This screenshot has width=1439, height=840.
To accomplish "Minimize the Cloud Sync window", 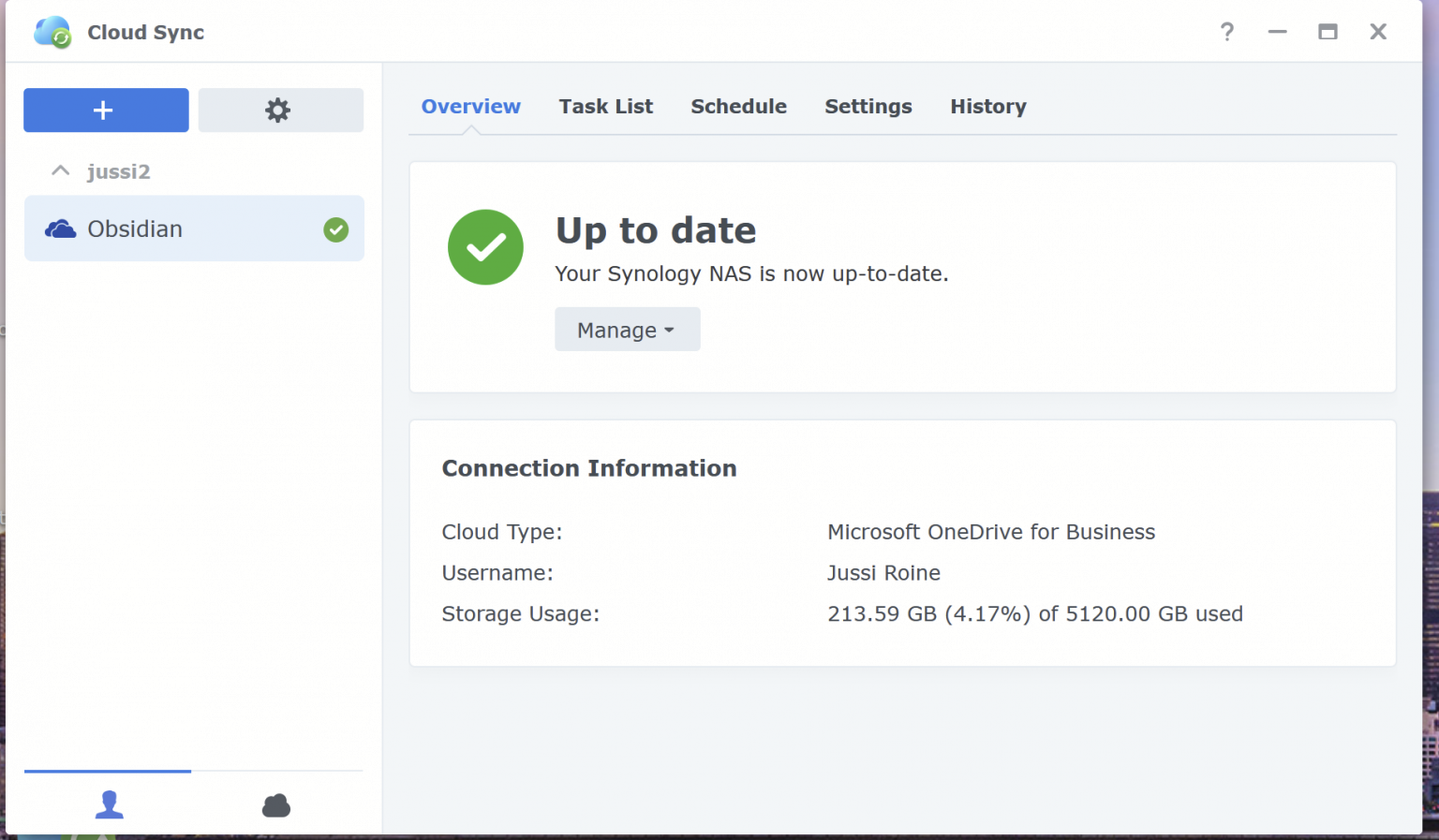I will point(1278,32).
